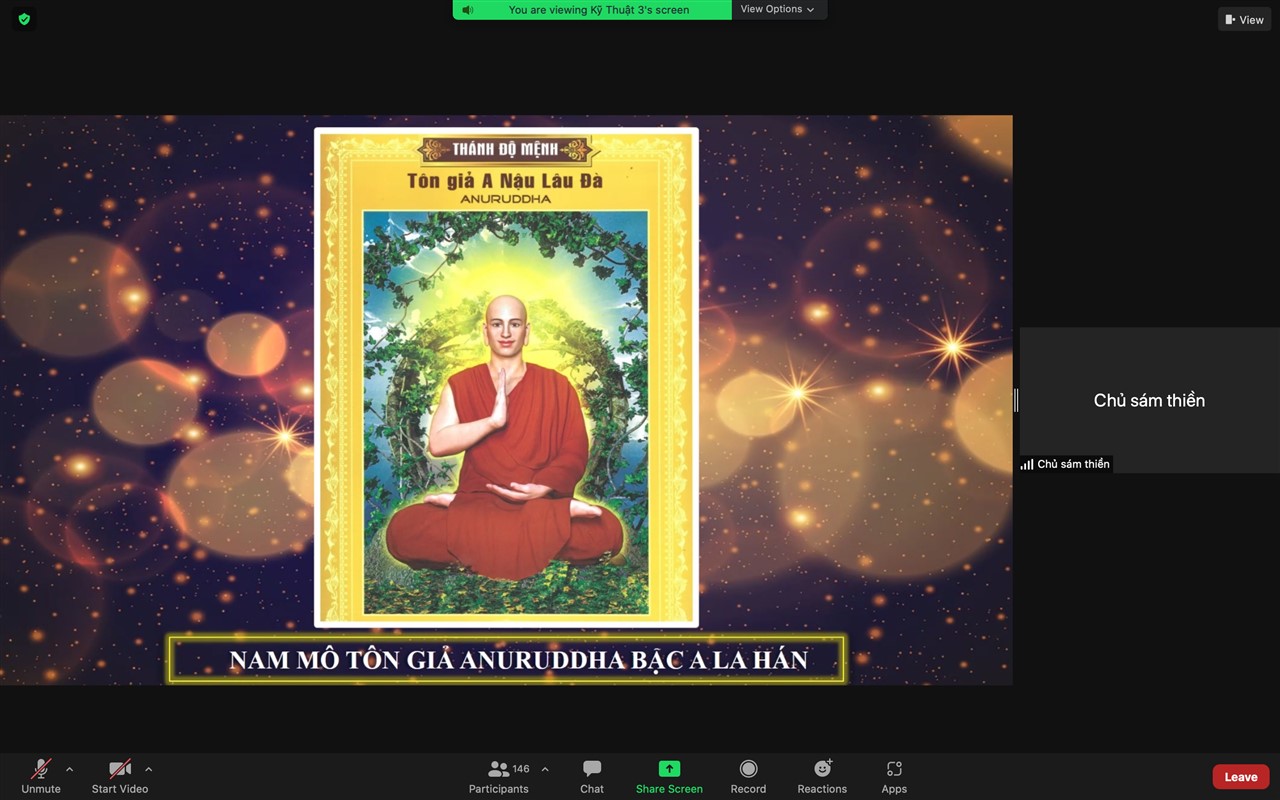
Task: Click the signal strength icon on participant tile
Action: click(x=1027, y=464)
